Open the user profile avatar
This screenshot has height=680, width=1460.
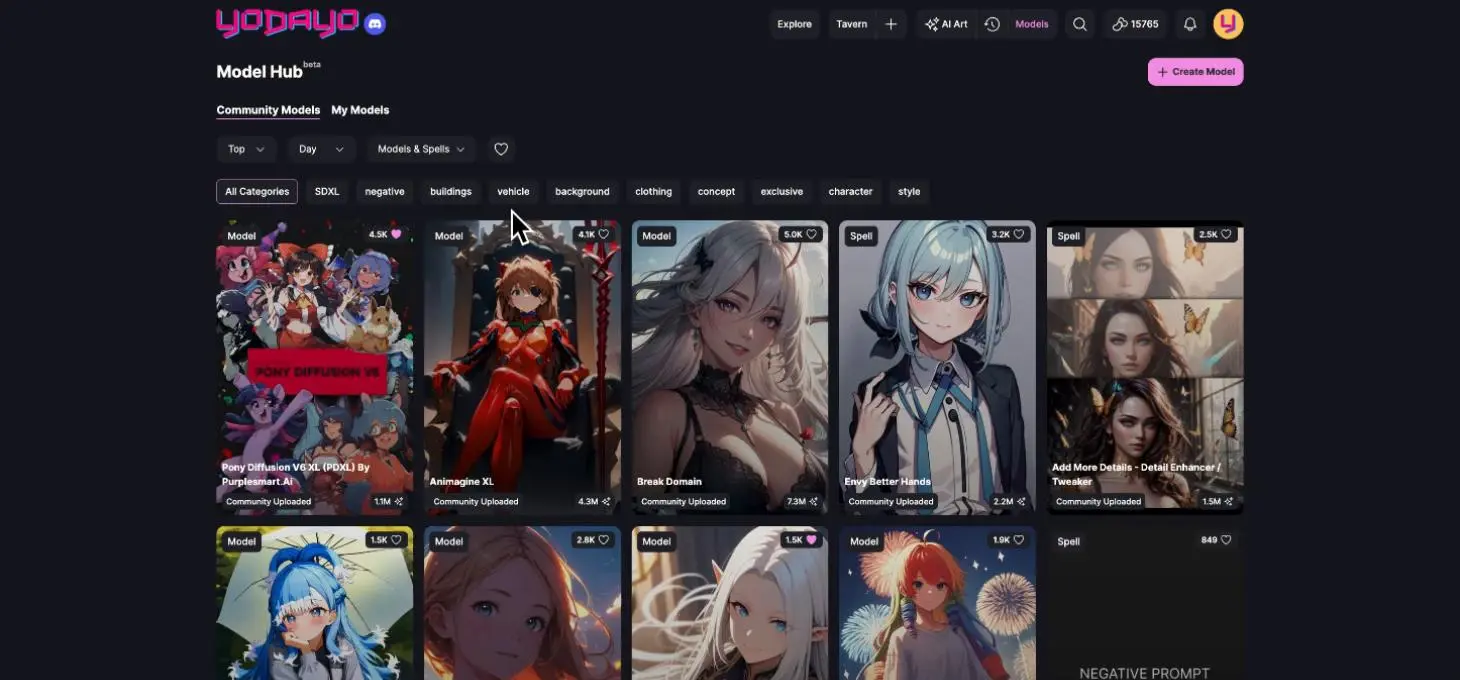1228,24
